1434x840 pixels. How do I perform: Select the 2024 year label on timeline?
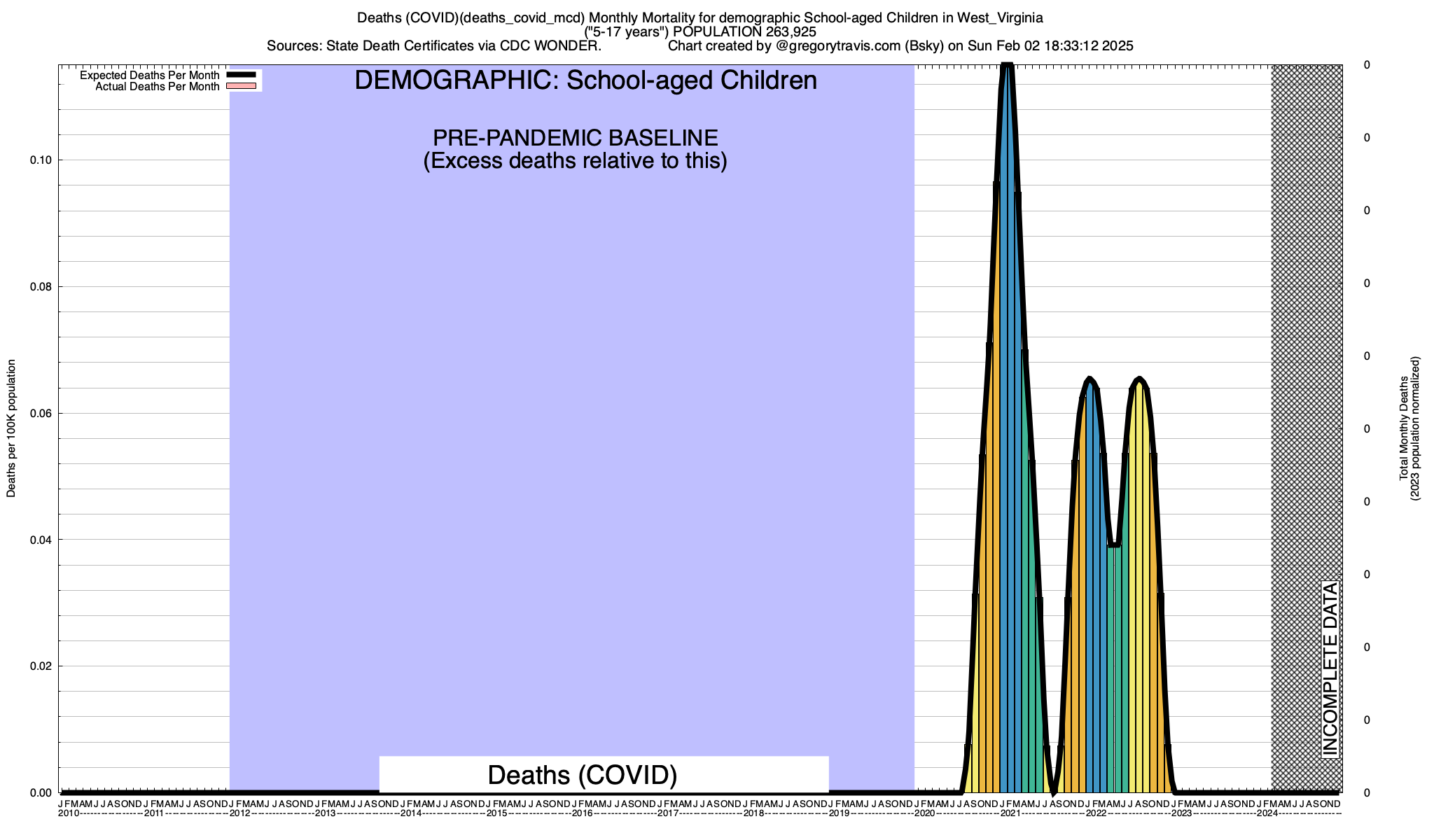(1267, 813)
